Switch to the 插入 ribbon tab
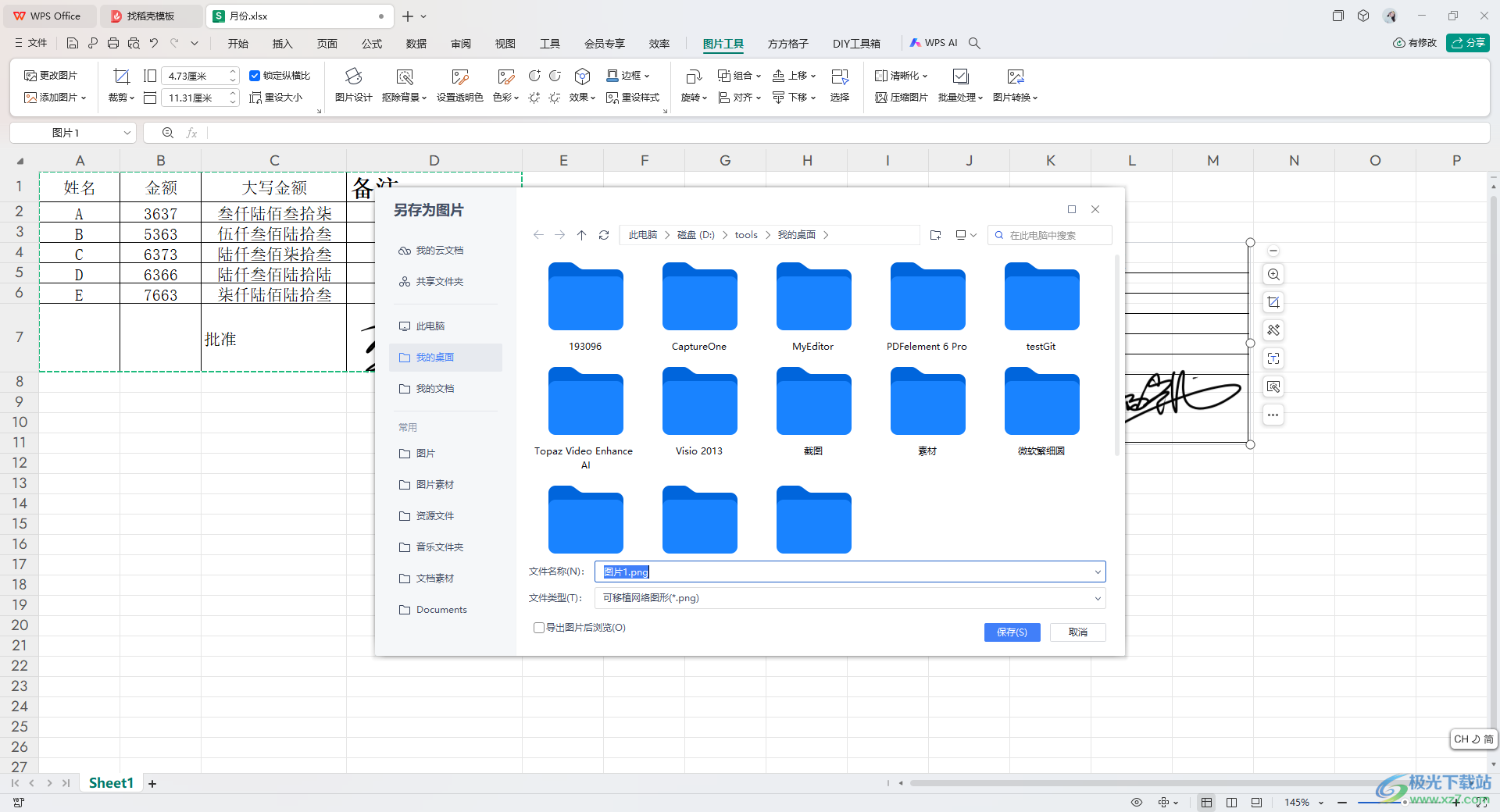The width and height of the screenshot is (1500, 812). [x=282, y=44]
